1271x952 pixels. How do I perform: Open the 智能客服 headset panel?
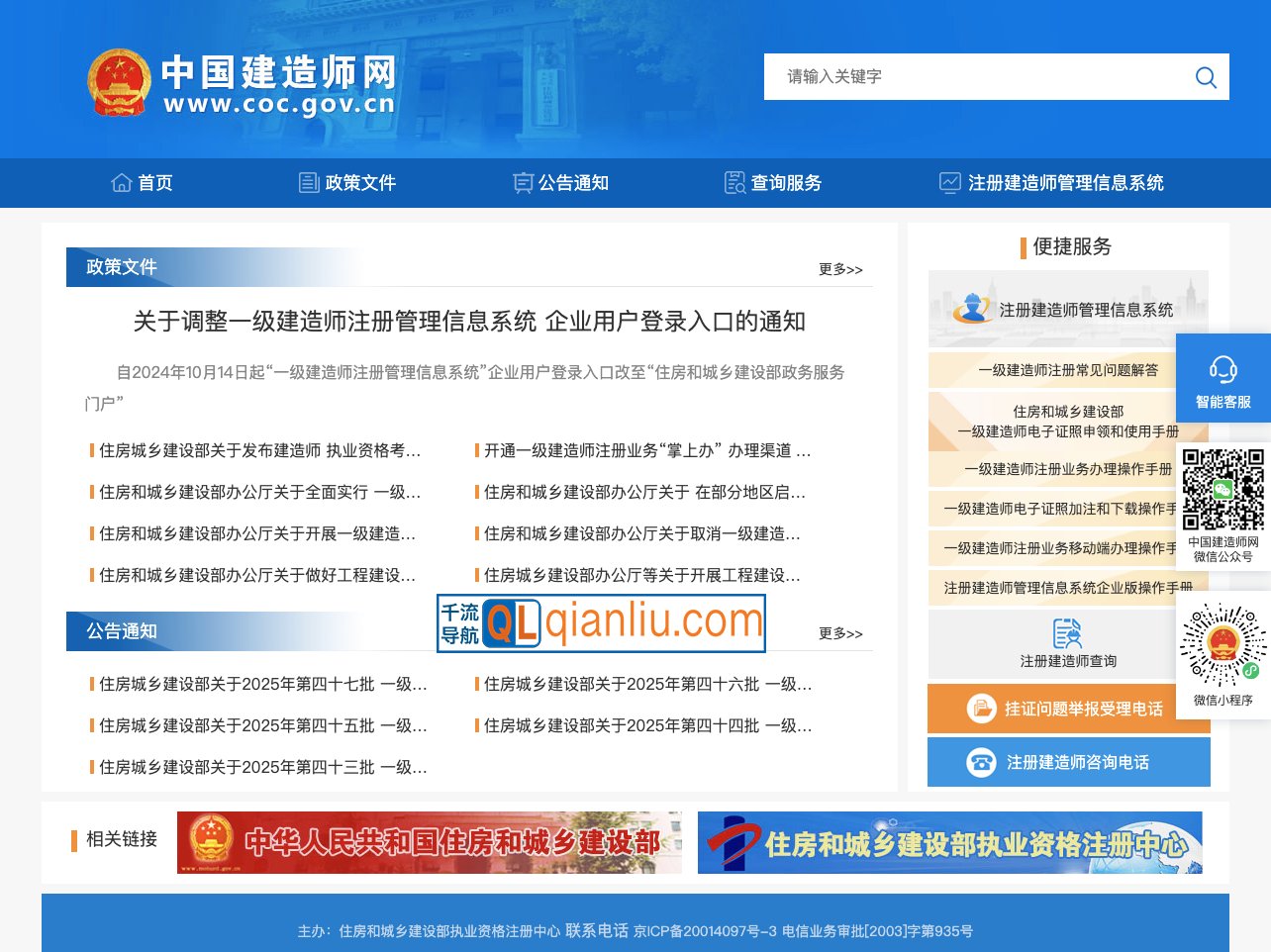[x=1224, y=378]
